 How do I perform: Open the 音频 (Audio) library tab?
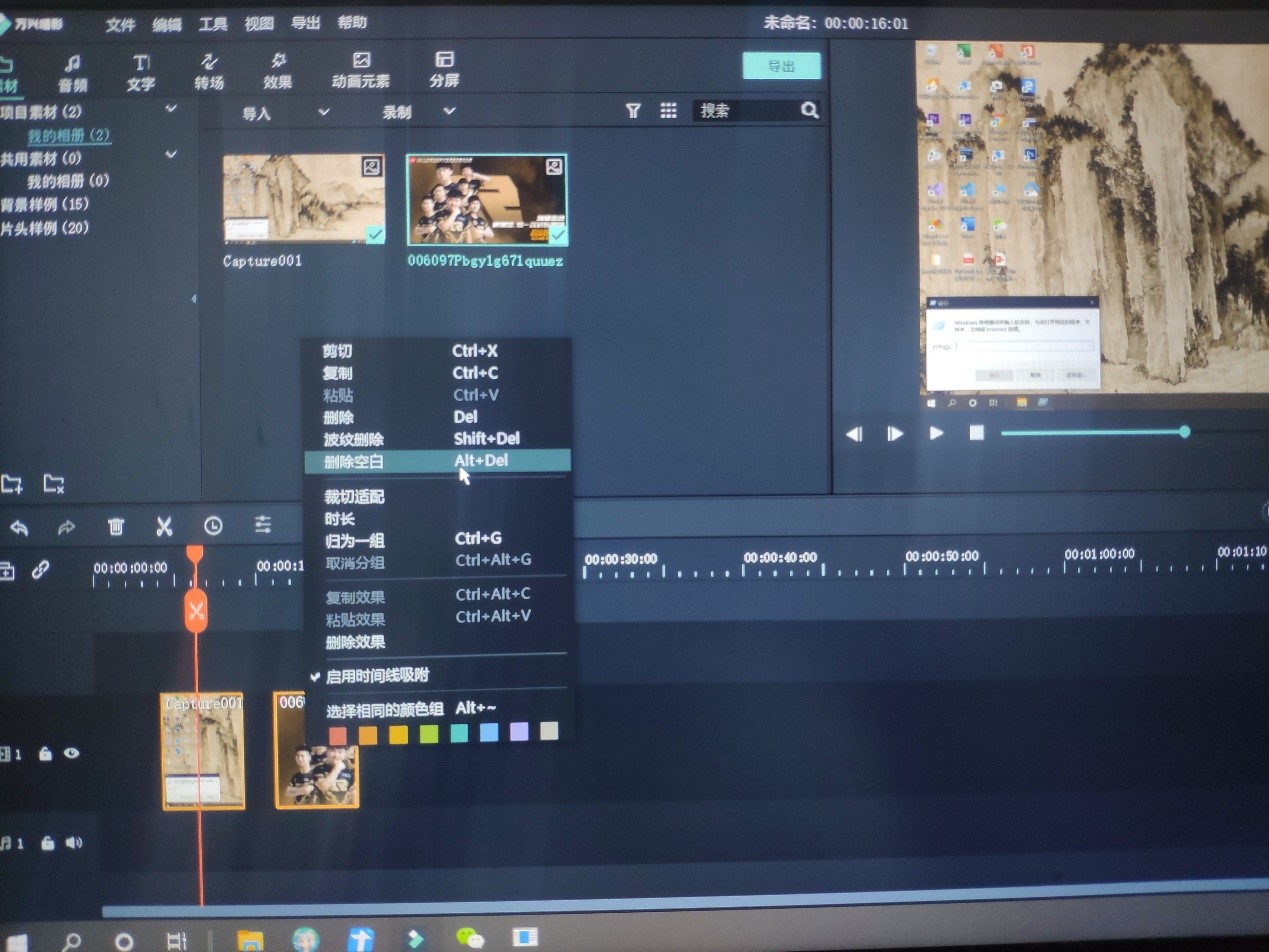(x=72, y=72)
